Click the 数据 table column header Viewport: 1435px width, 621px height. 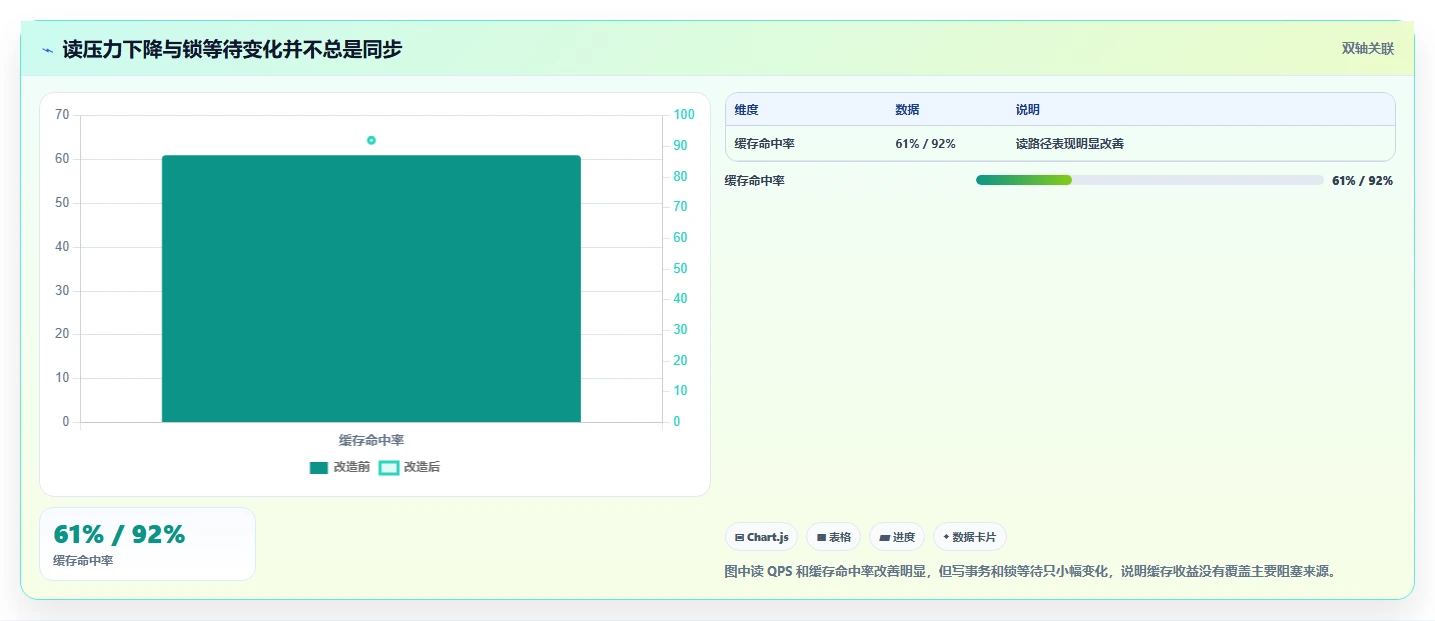pyautogui.click(x=907, y=110)
